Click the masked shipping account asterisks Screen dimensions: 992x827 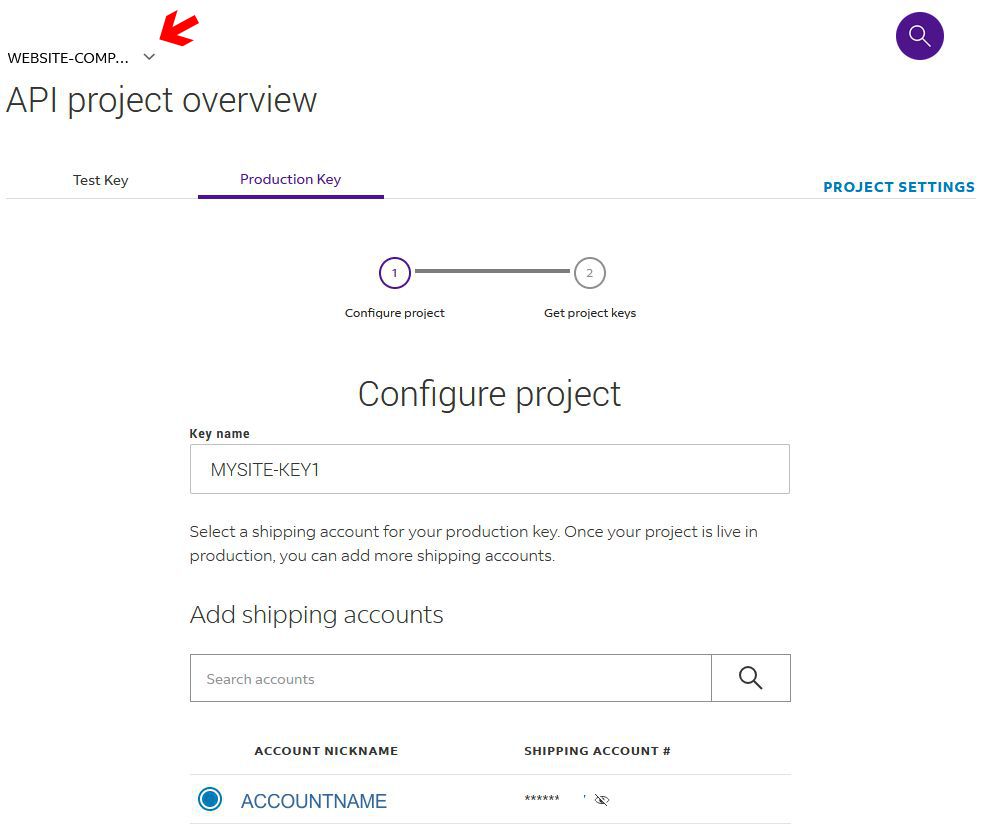click(x=541, y=801)
